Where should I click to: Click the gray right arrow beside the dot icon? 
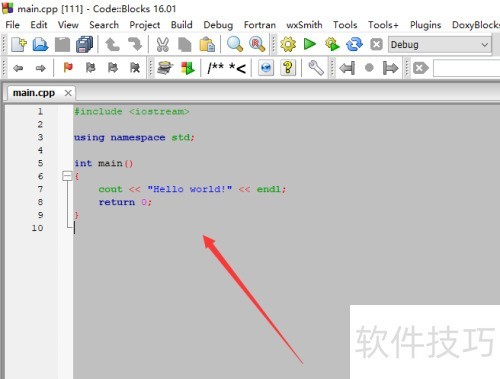click(x=390, y=68)
